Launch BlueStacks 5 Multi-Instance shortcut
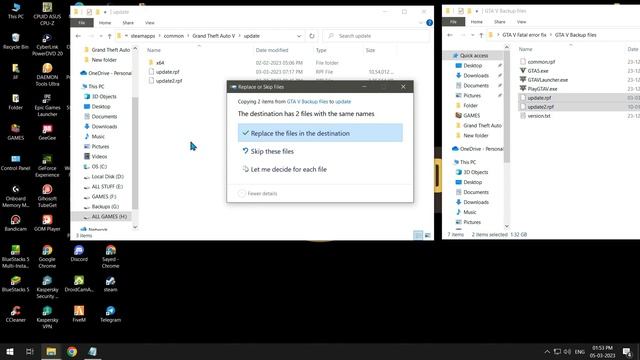640x360 pixels. pos(16,257)
